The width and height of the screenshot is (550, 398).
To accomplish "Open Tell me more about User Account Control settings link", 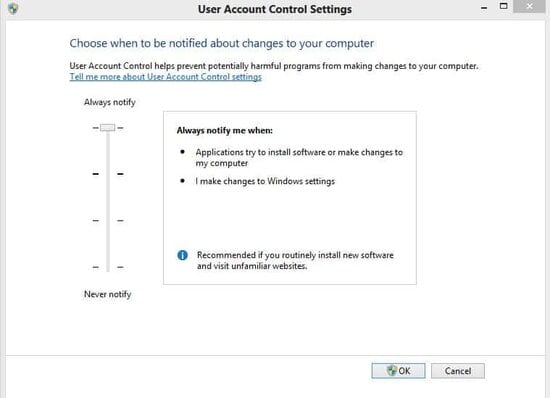I will [x=166, y=77].
